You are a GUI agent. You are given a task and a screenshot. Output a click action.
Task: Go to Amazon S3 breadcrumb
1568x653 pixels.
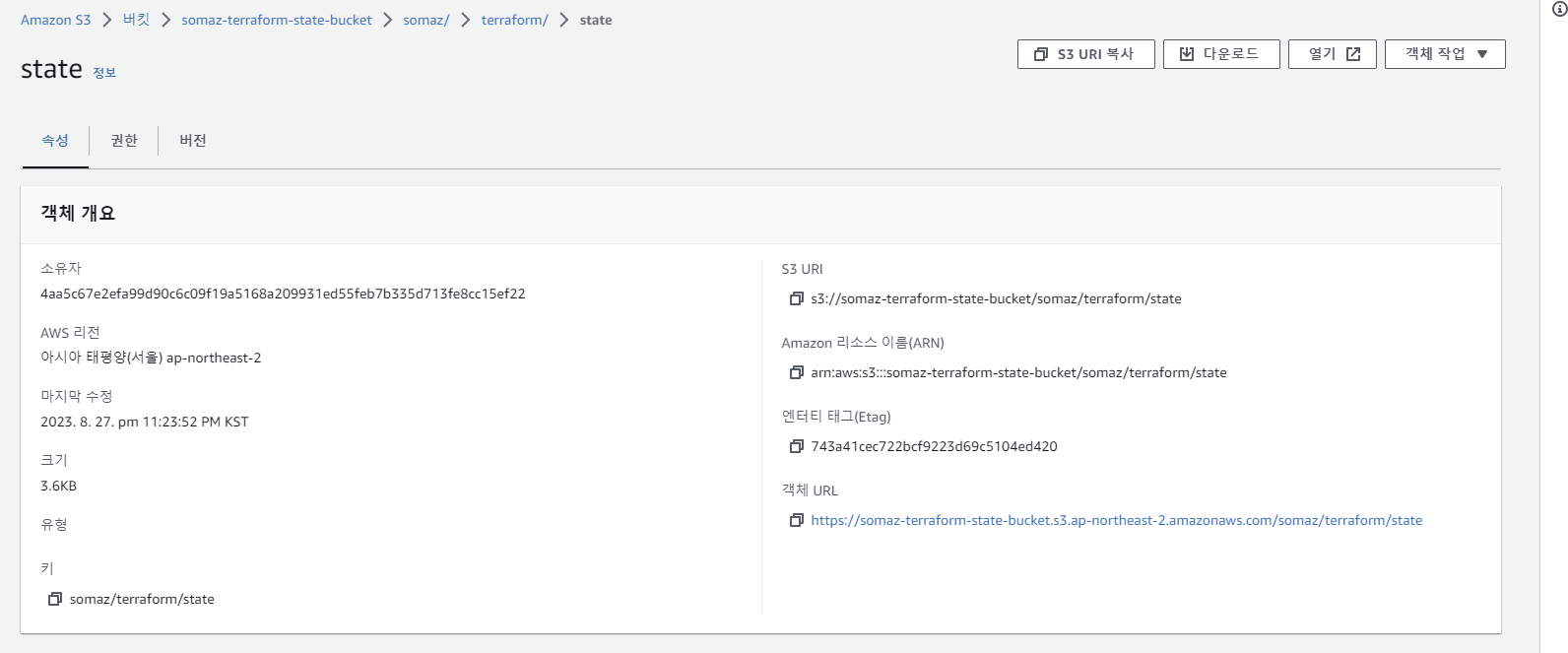coord(56,20)
